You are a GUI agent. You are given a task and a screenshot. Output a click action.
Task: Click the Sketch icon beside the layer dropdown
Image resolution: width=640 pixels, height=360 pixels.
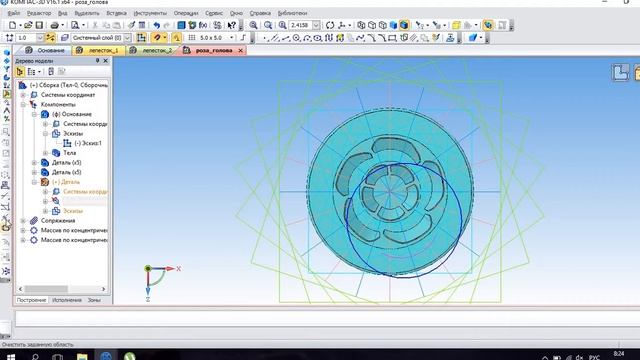click(141, 38)
